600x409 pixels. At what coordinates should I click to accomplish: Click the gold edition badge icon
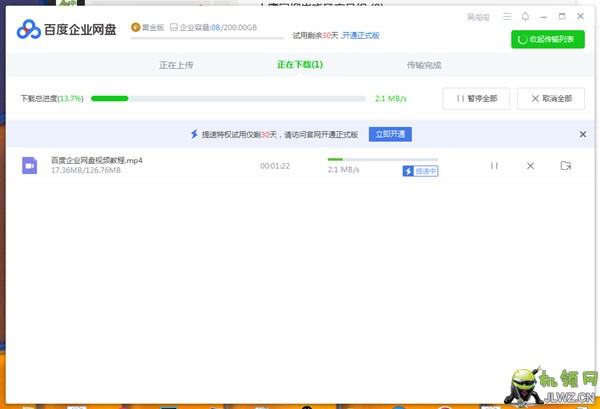click(135, 27)
